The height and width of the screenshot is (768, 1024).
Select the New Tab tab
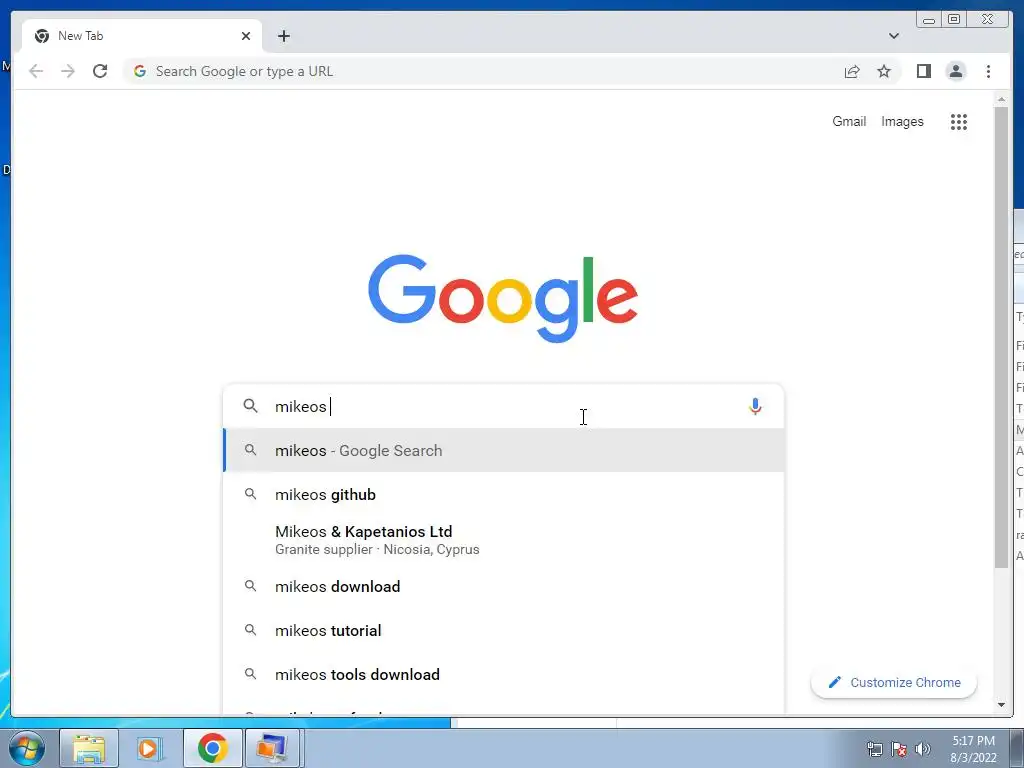click(x=142, y=36)
